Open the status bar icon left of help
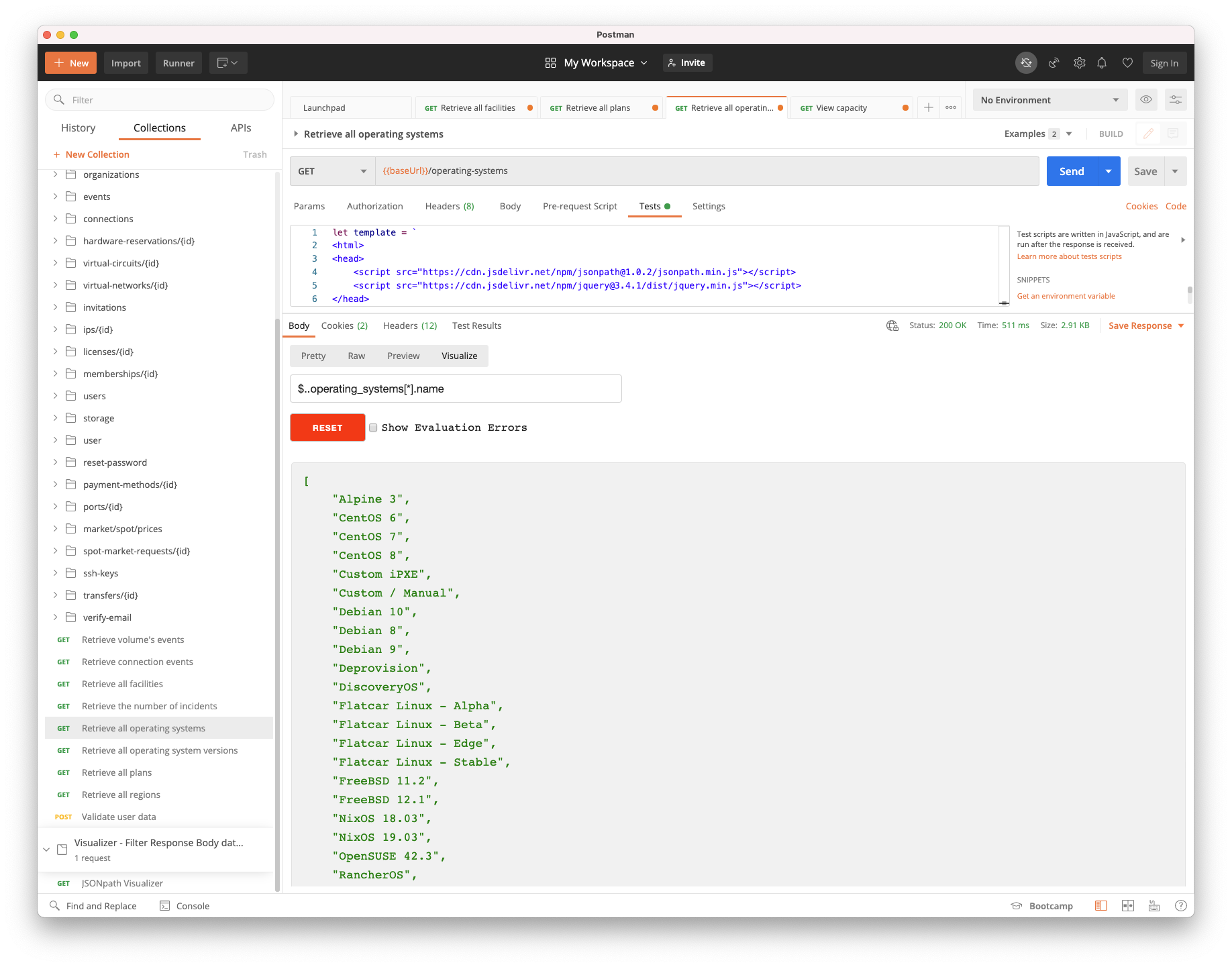The image size is (1232, 967). 1154,906
